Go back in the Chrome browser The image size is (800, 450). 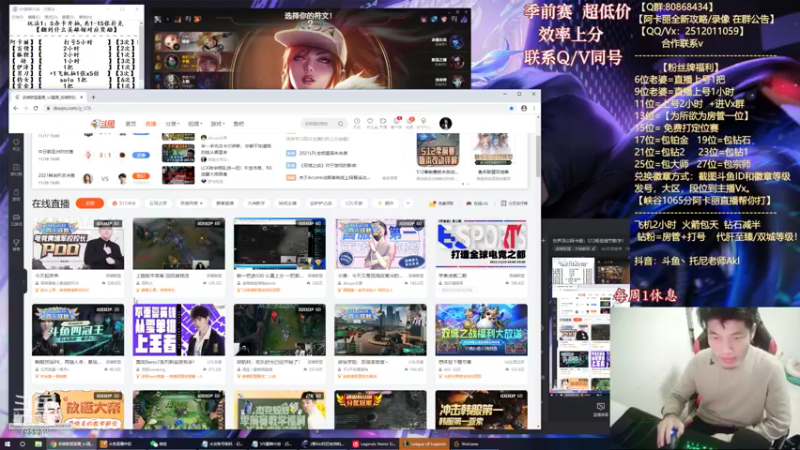[15, 108]
